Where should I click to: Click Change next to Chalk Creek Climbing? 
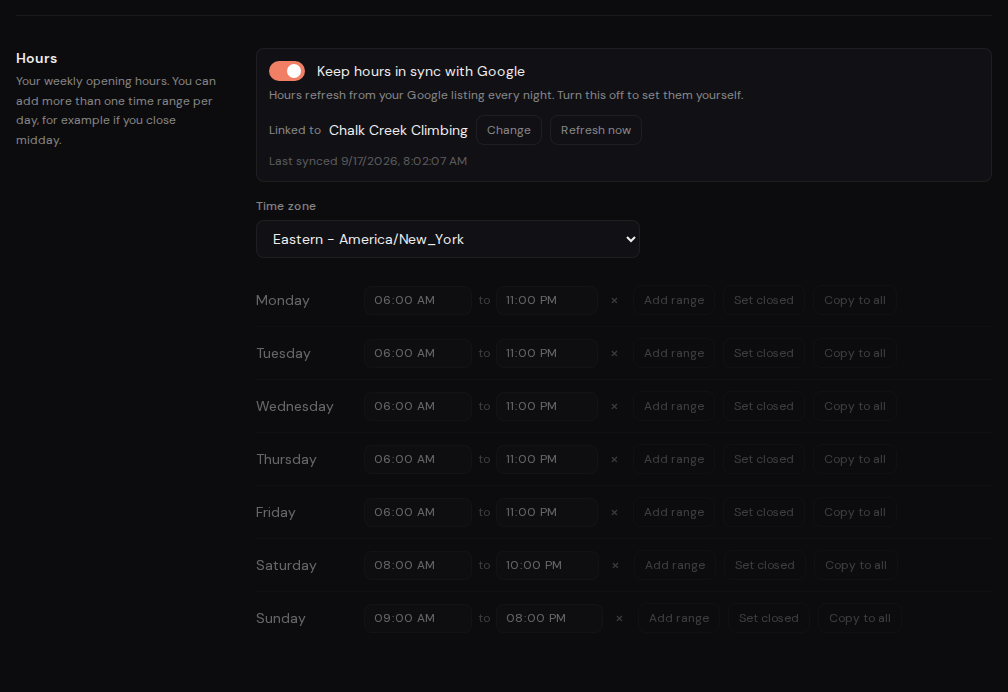point(508,130)
